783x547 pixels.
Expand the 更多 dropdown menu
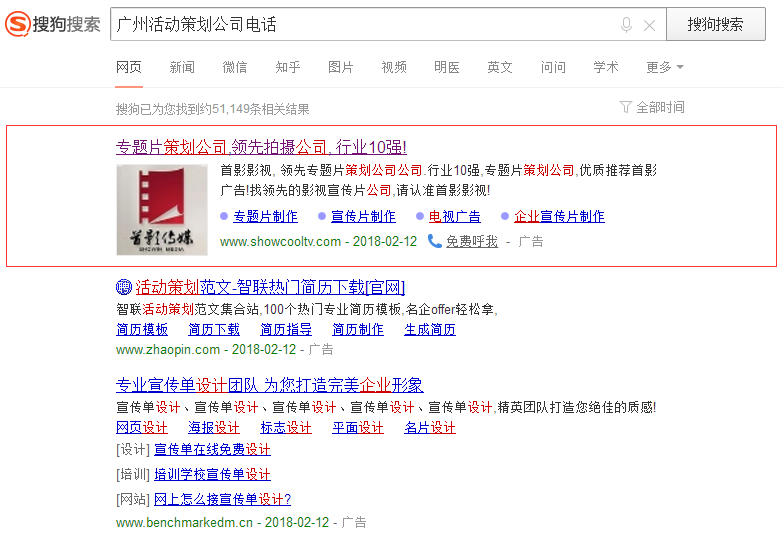coord(665,67)
